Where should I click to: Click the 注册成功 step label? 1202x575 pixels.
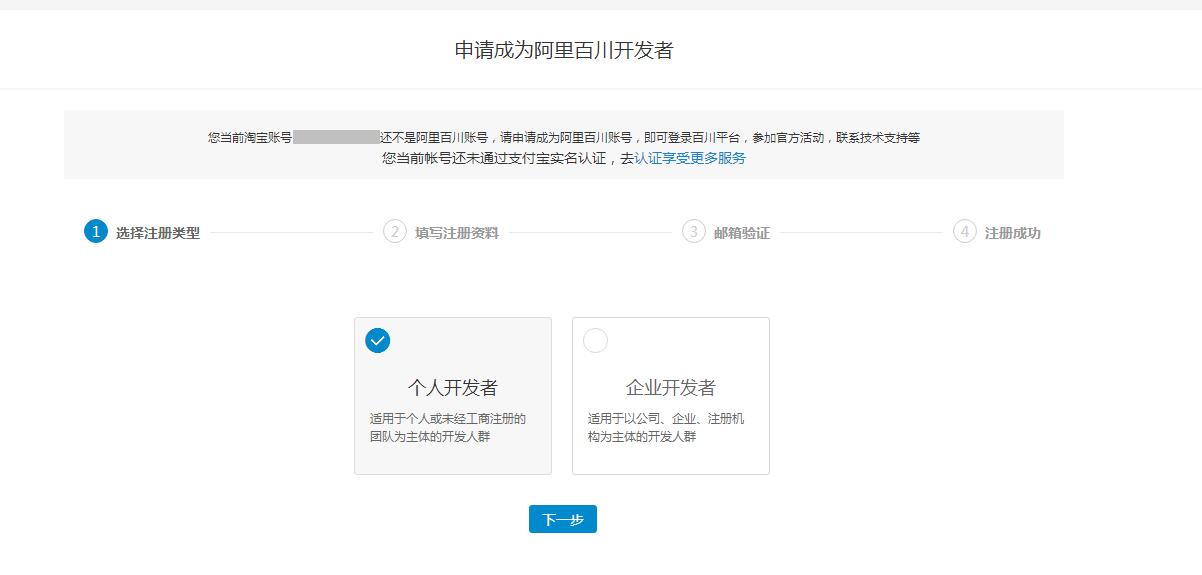pos(1013,233)
